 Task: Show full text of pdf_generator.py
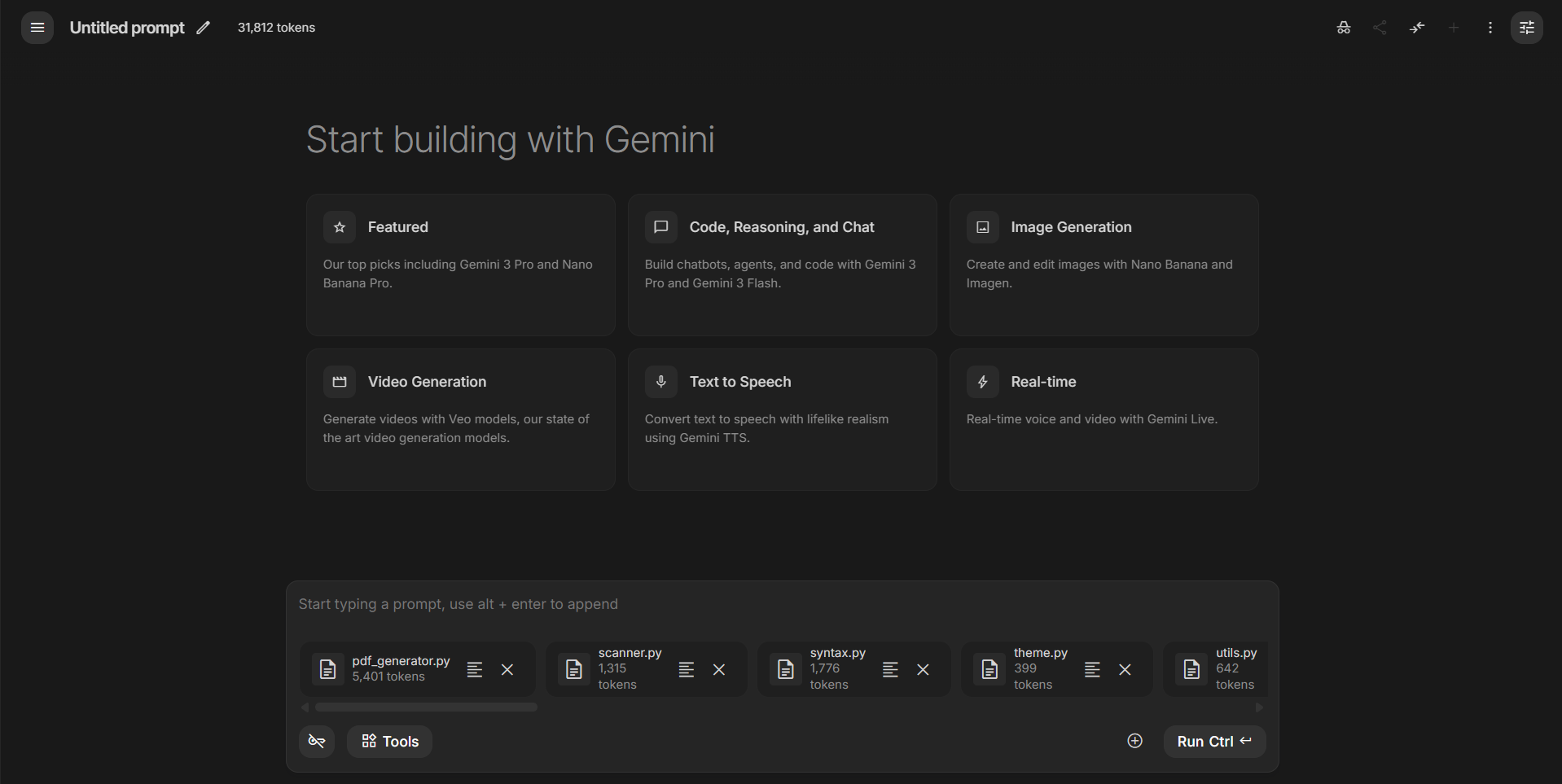click(x=475, y=669)
